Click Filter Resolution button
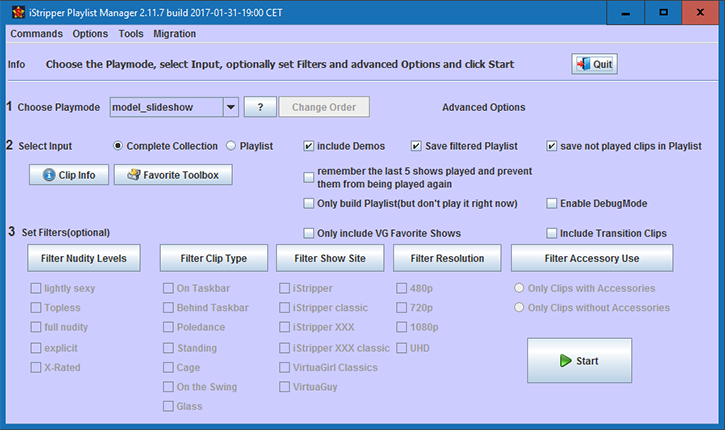Screen dimensions: 725x430 pyautogui.click(x=447, y=258)
